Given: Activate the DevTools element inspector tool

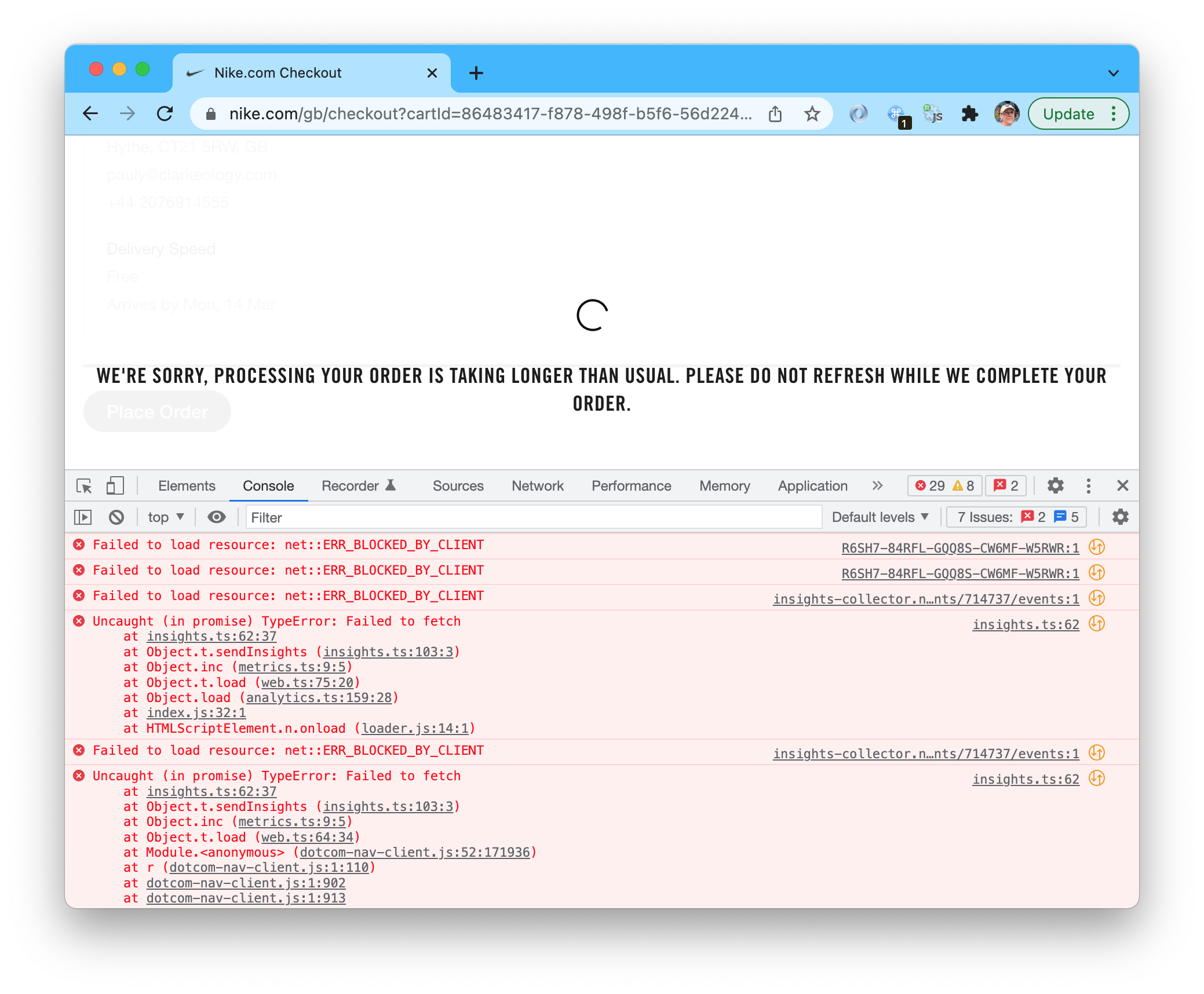Looking at the screenshot, I should click(x=85, y=486).
